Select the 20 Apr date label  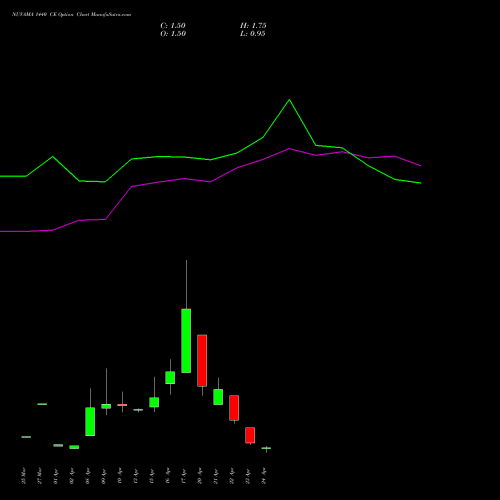[199, 476]
